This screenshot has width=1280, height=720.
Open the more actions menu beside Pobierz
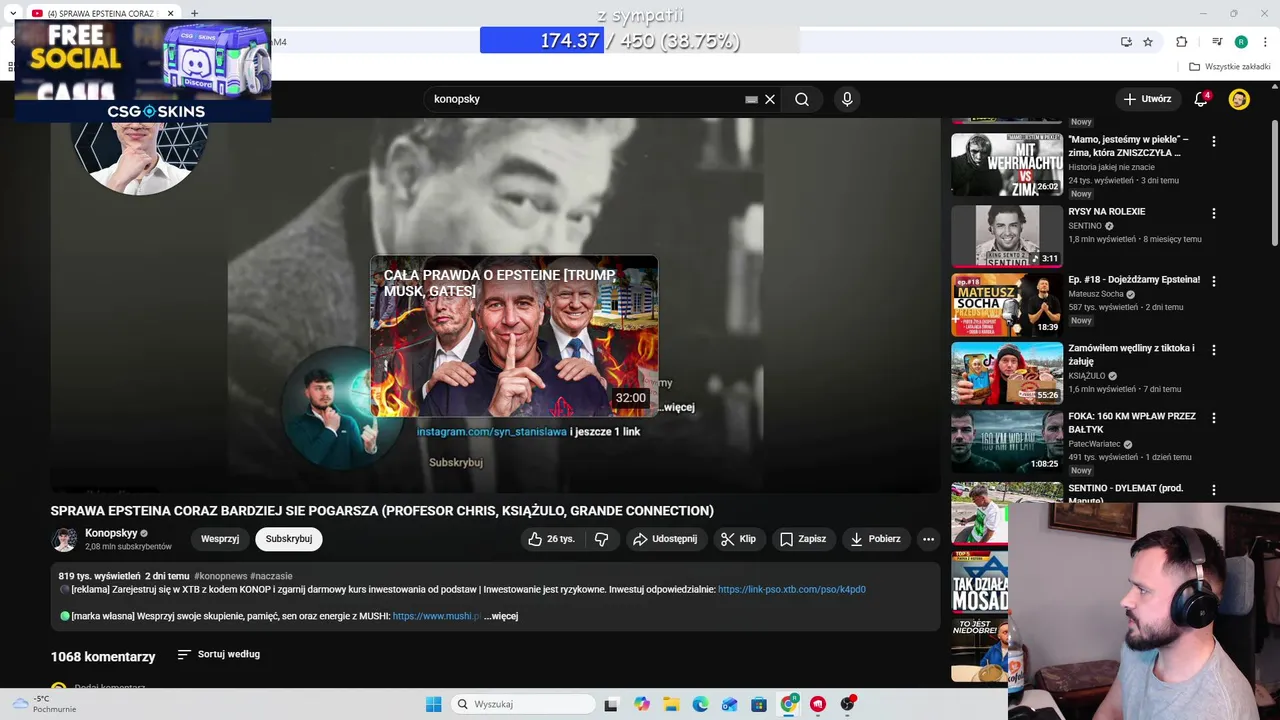[928, 539]
